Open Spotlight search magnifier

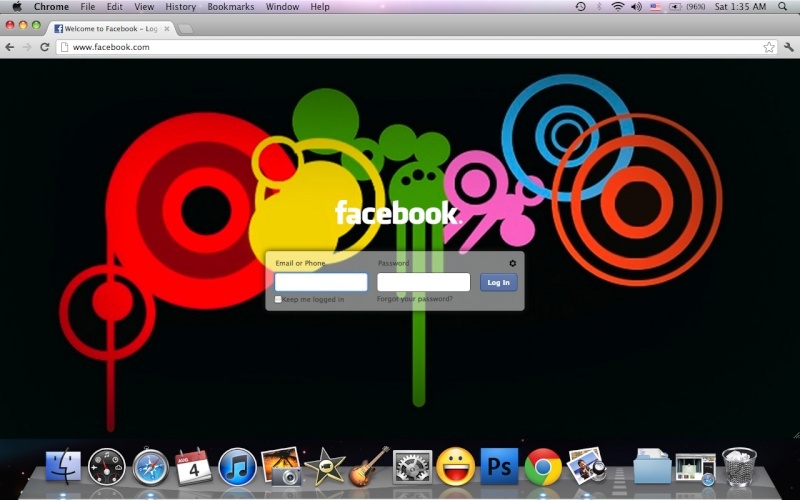click(783, 7)
